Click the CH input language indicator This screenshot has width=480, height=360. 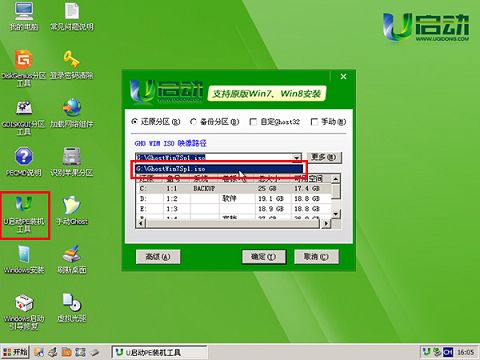[x=448, y=352]
